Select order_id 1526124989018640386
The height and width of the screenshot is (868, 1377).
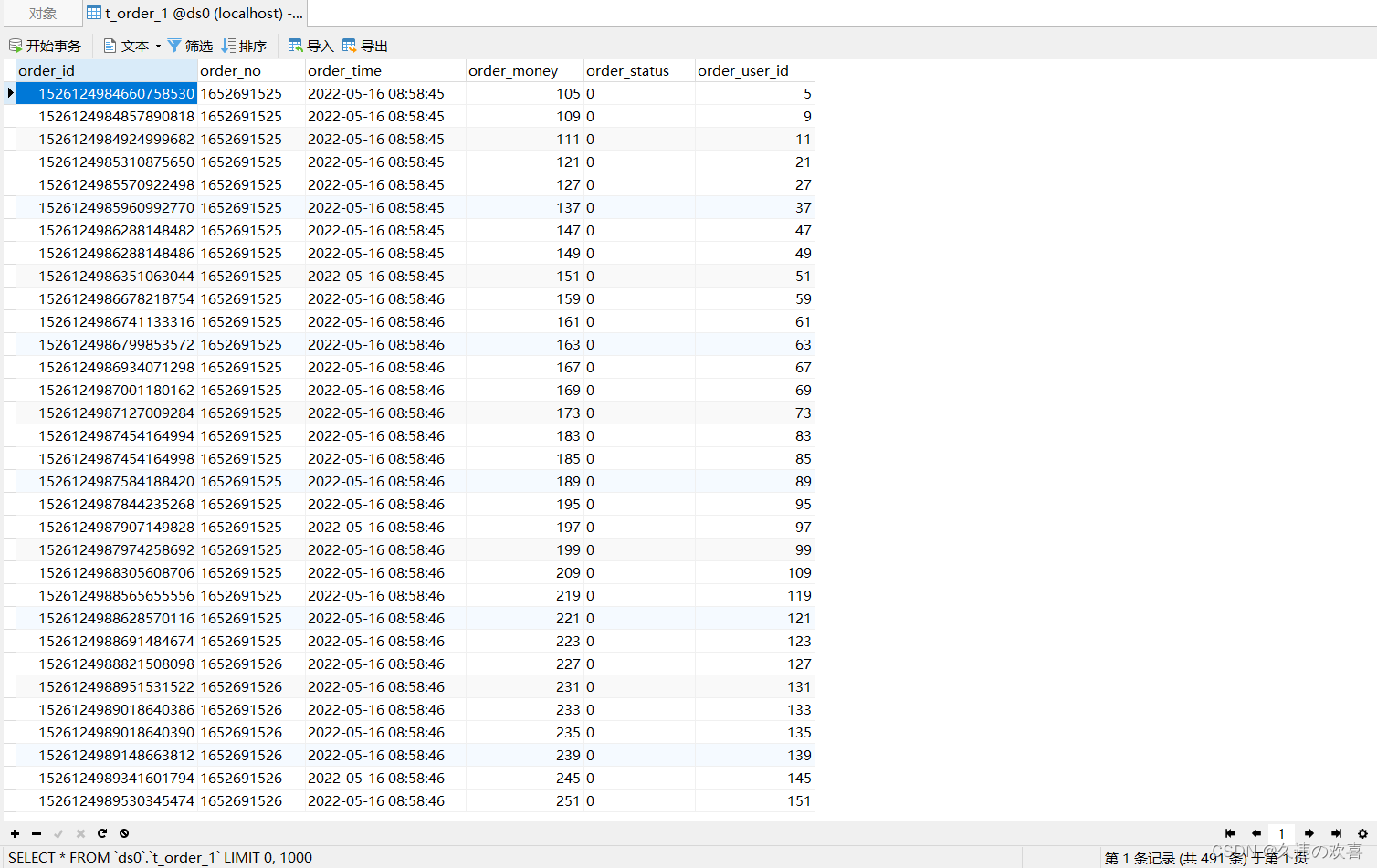coord(107,709)
